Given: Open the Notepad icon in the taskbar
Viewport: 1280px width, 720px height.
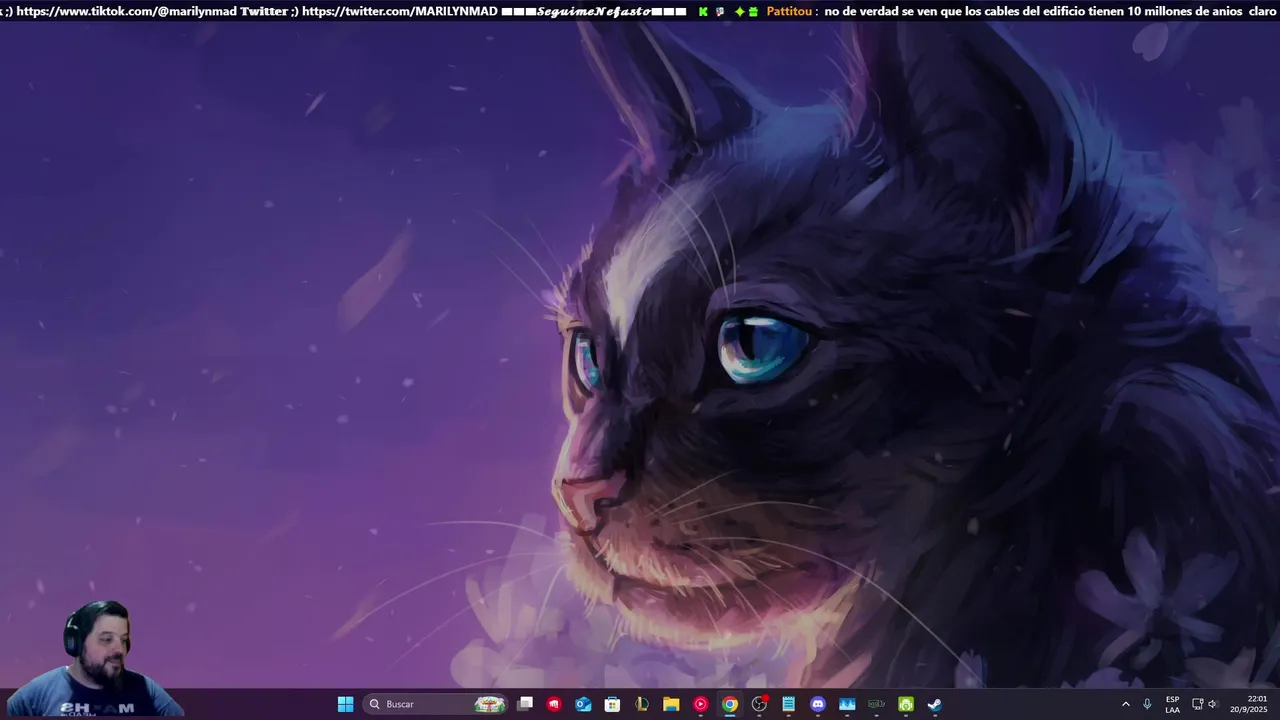Looking at the screenshot, I should [x=788, y=704].
